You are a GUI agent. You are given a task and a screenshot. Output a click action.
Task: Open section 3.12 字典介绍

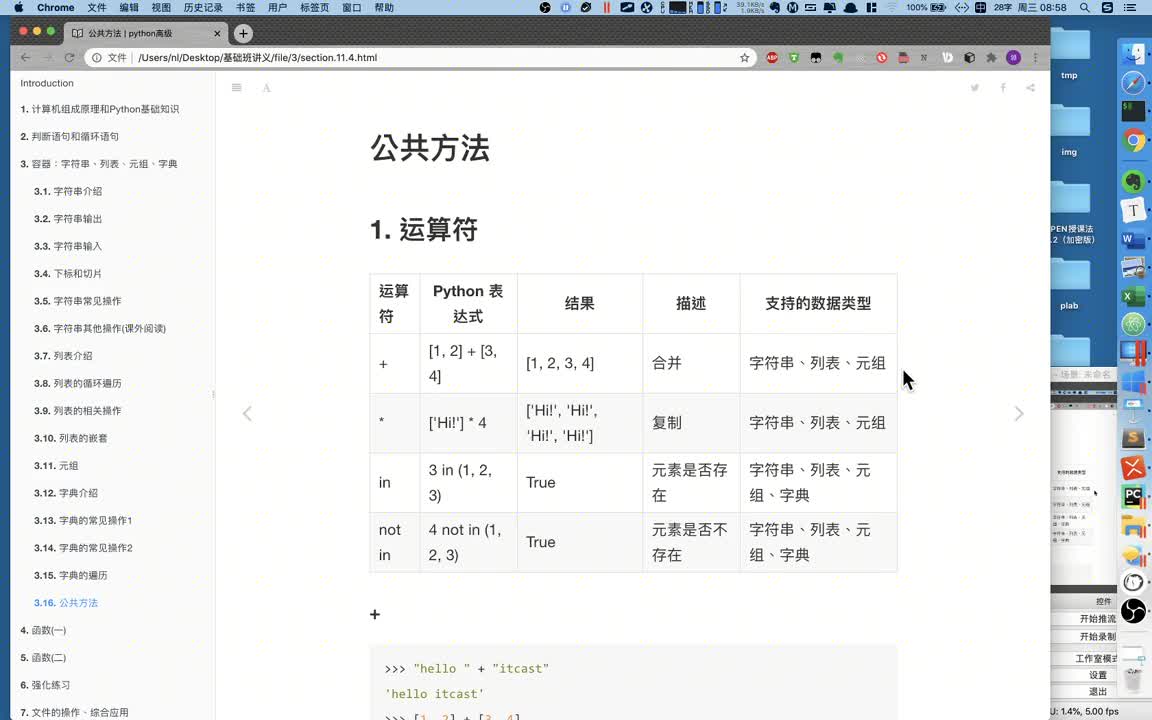click(x=65, y=493)
